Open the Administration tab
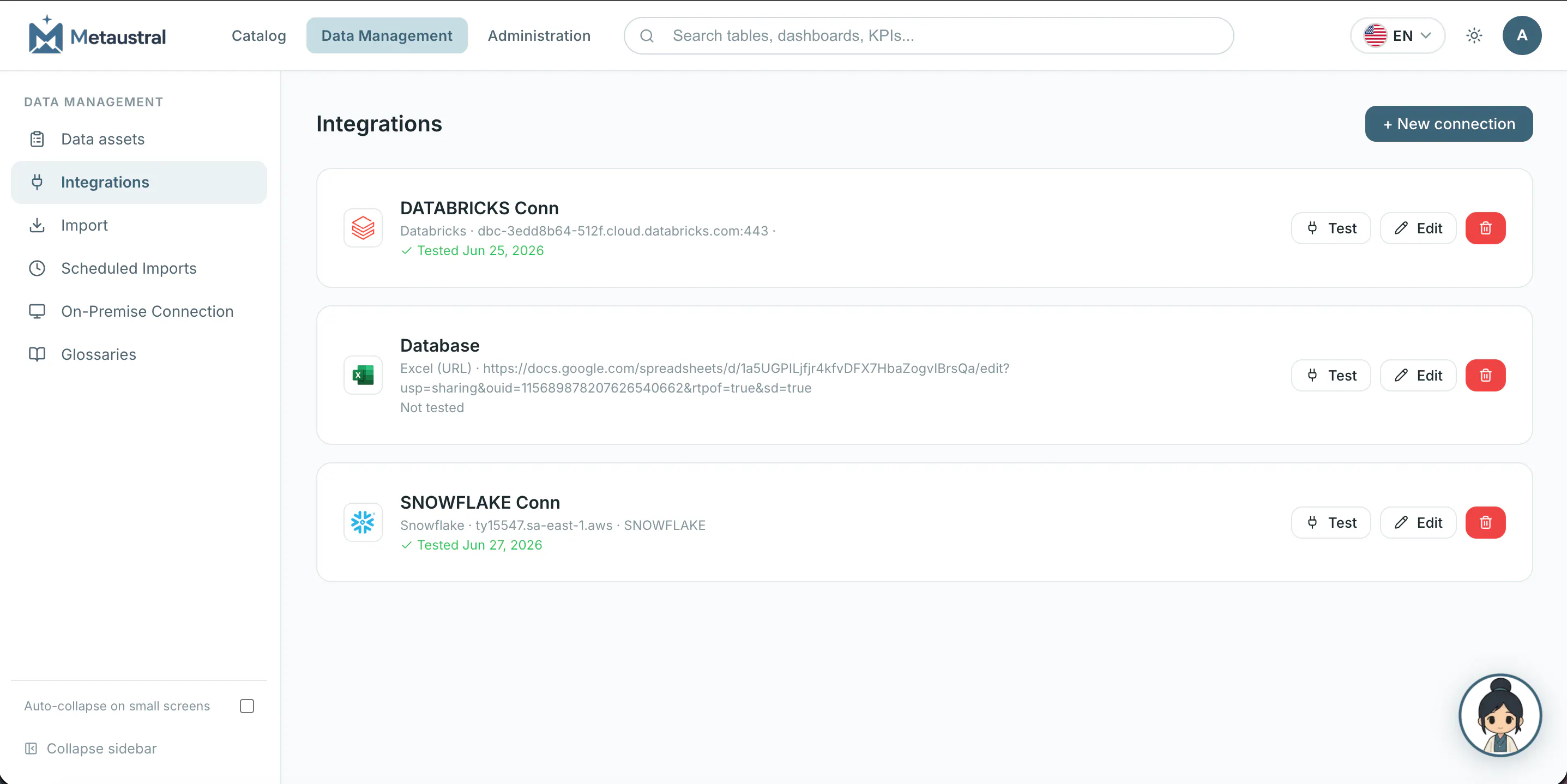Viewport: 1567px width, 784px height. point(539,36)
